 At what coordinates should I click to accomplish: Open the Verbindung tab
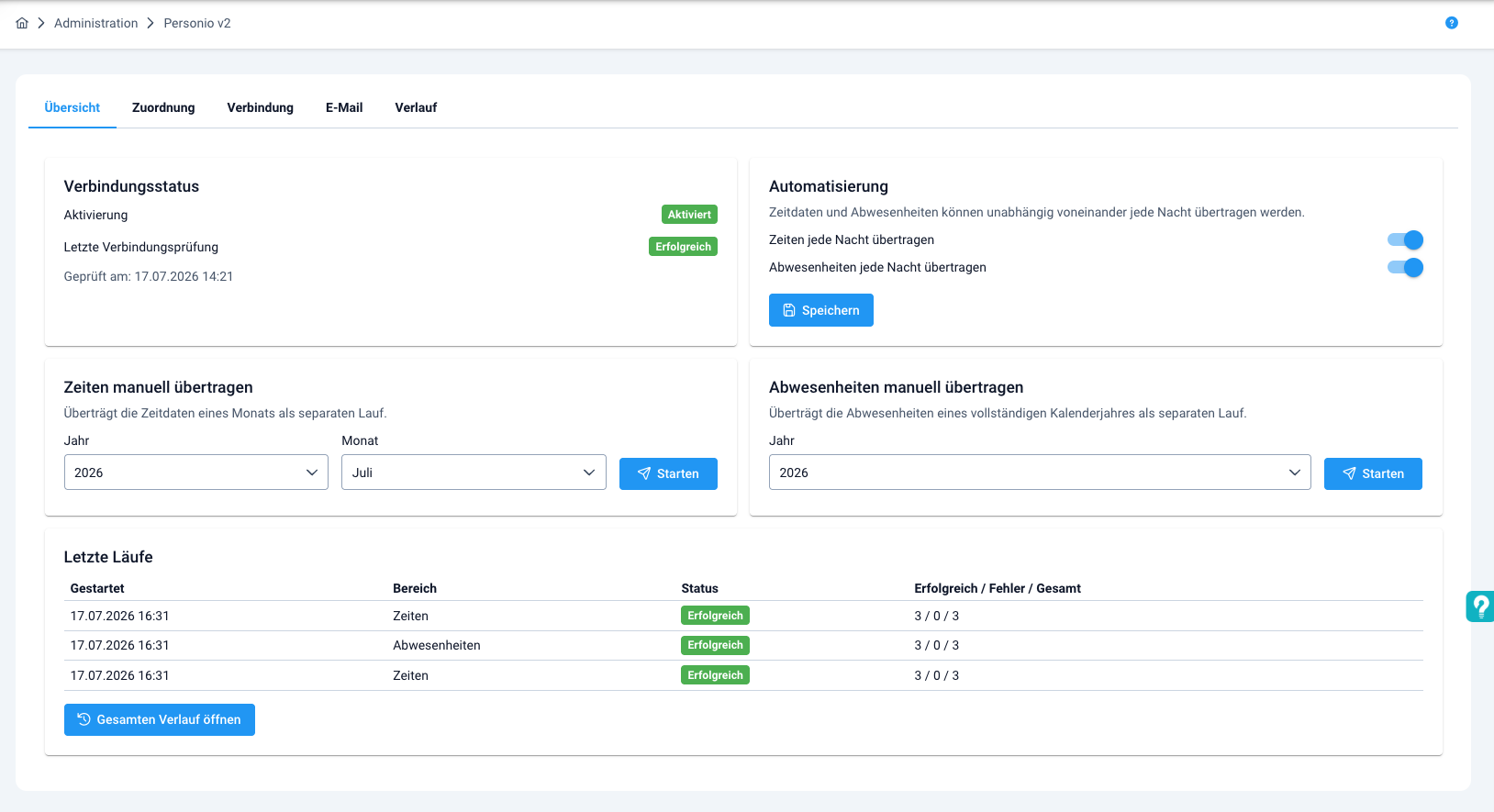261,107
